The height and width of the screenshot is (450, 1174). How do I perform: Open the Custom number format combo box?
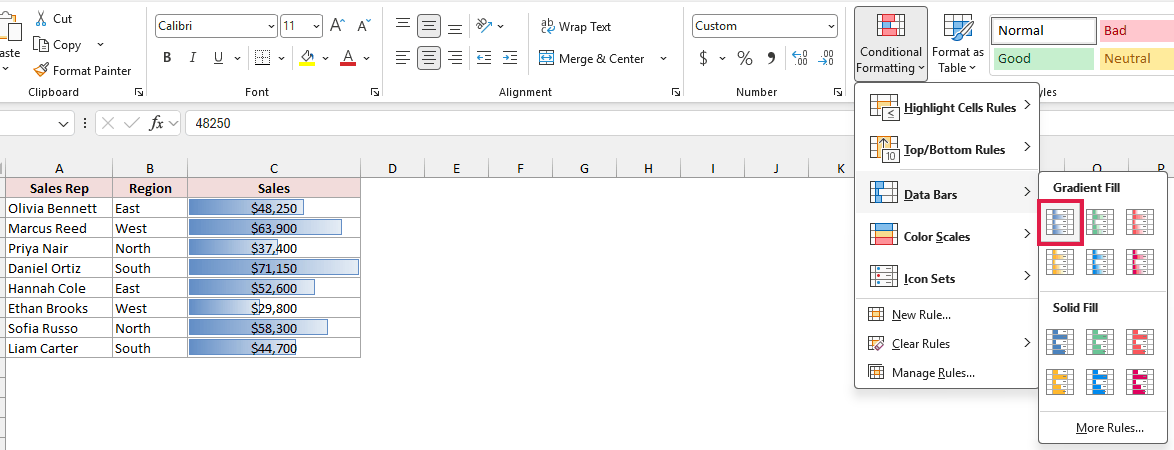(764, 26)
